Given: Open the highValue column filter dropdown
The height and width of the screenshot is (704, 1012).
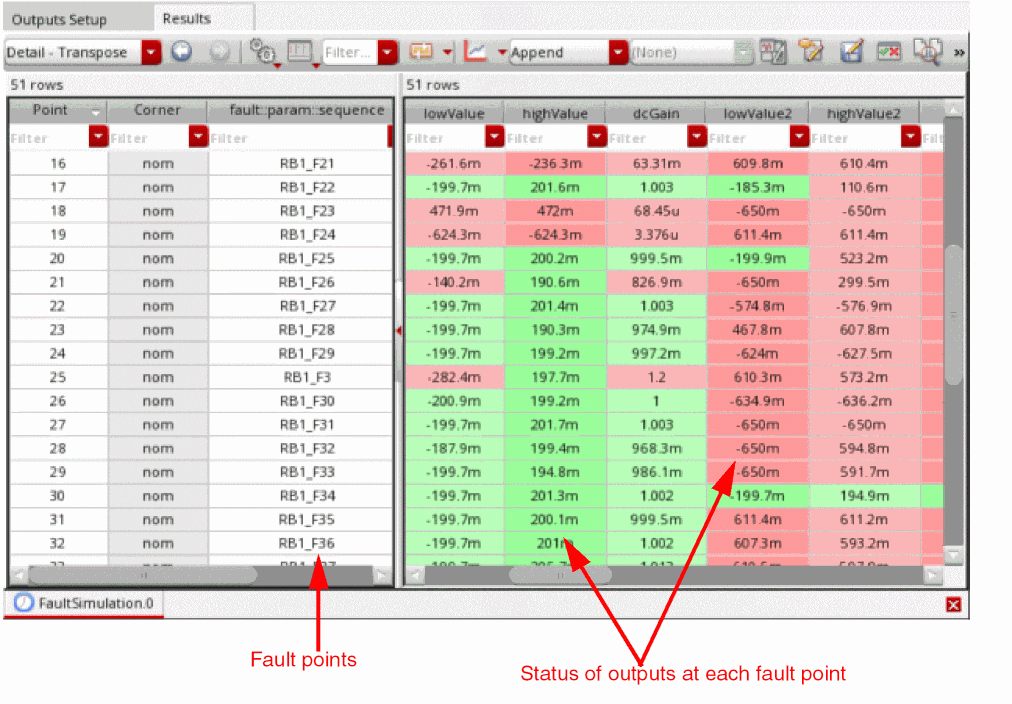Looking at the screenshot, I should pos(597,137).
